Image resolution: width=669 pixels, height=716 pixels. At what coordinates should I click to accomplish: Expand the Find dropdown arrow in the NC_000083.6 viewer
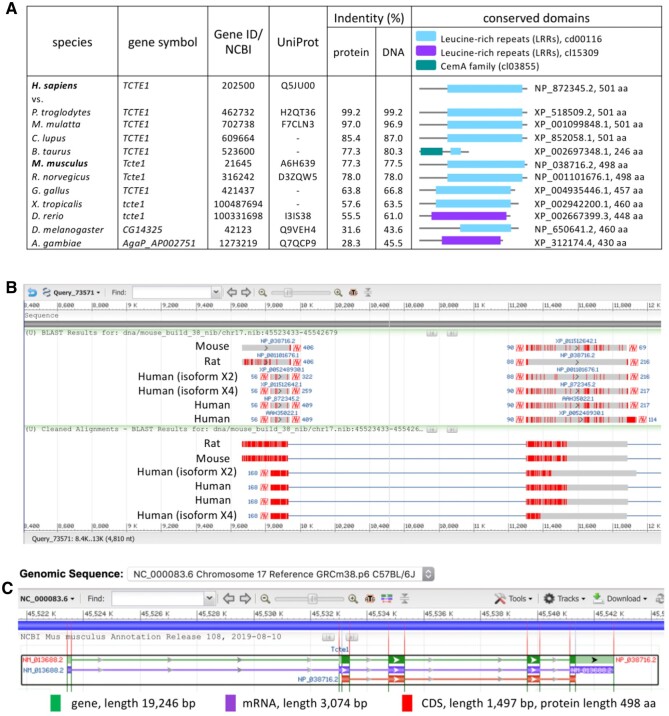click(x=209, y=598)
